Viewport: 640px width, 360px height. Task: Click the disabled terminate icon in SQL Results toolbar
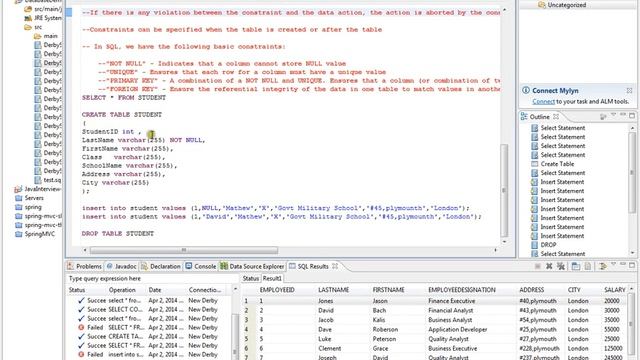(538, 266)
